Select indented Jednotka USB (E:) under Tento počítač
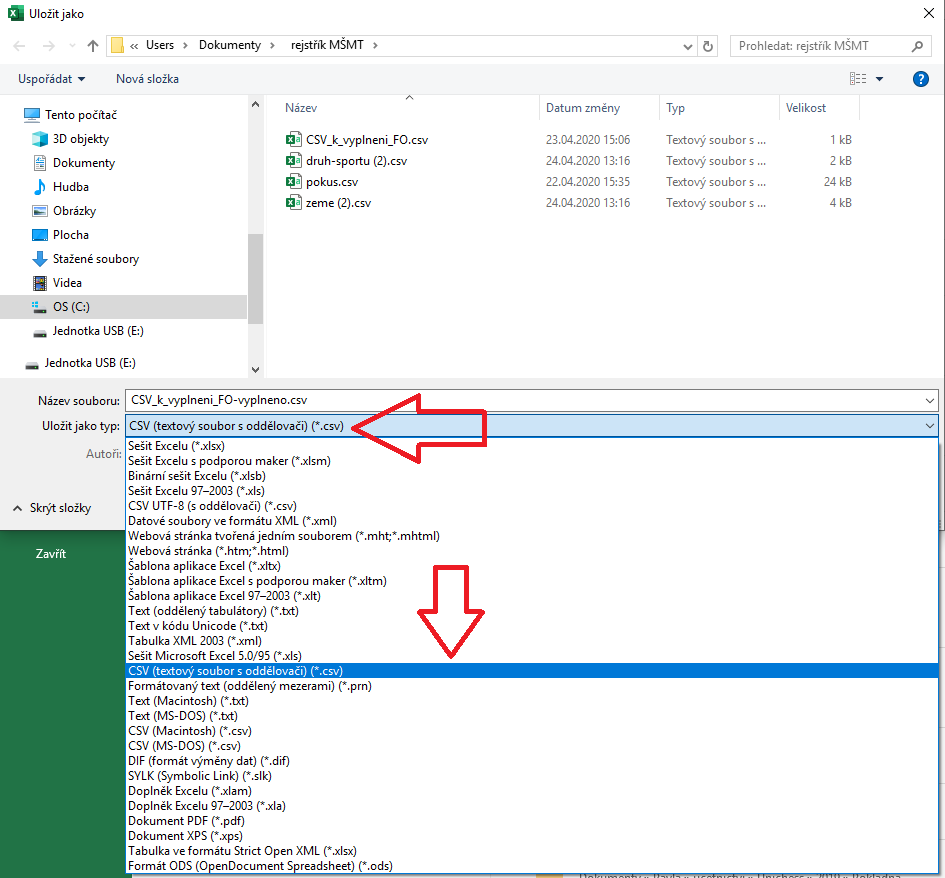Viewport: 945px width, 878px height. [98, 331]
